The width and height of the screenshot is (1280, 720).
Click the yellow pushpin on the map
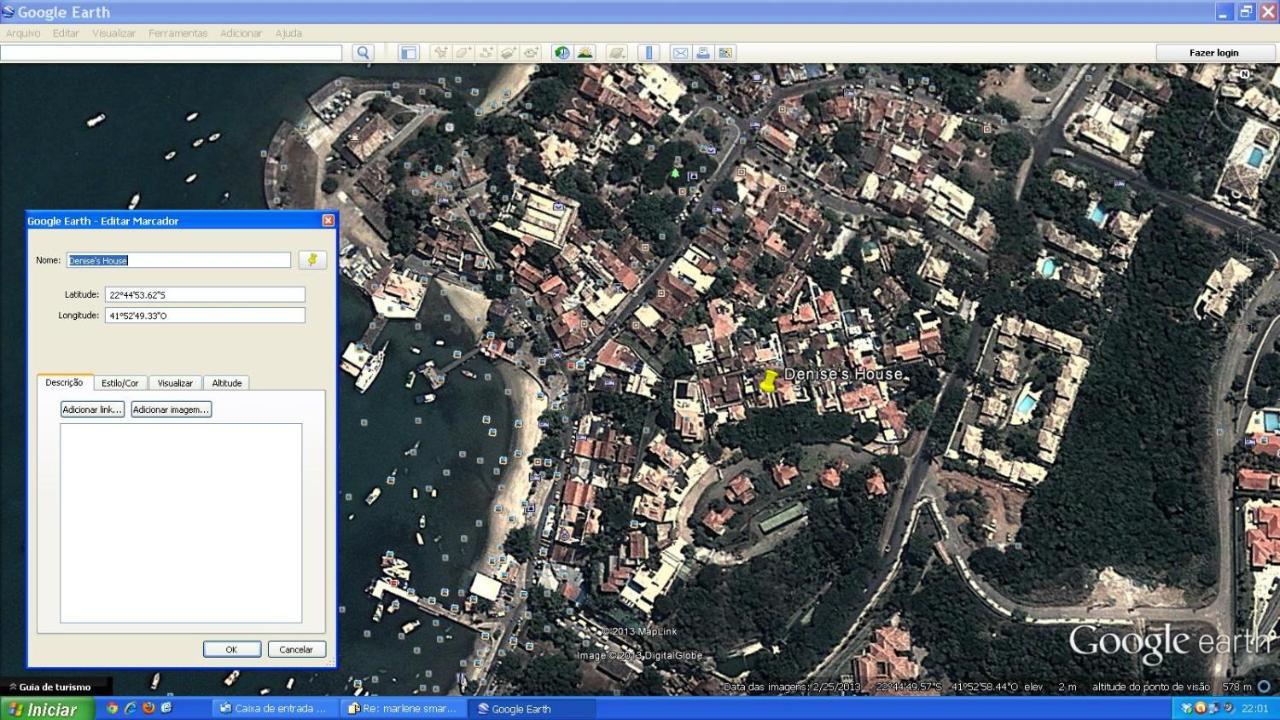(769, 381)
